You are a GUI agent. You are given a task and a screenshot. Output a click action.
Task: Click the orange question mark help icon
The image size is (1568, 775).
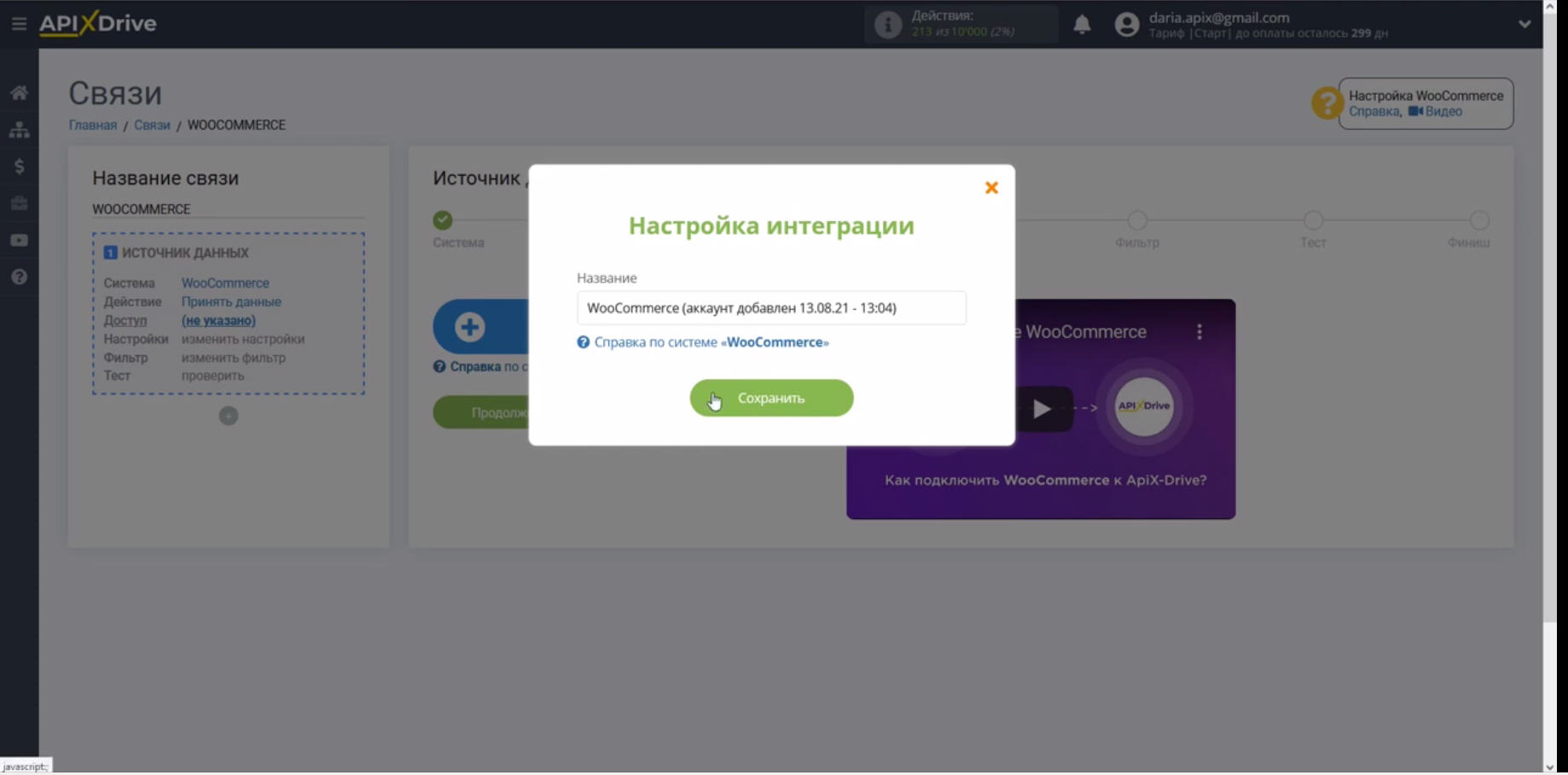click(1327, 103)
